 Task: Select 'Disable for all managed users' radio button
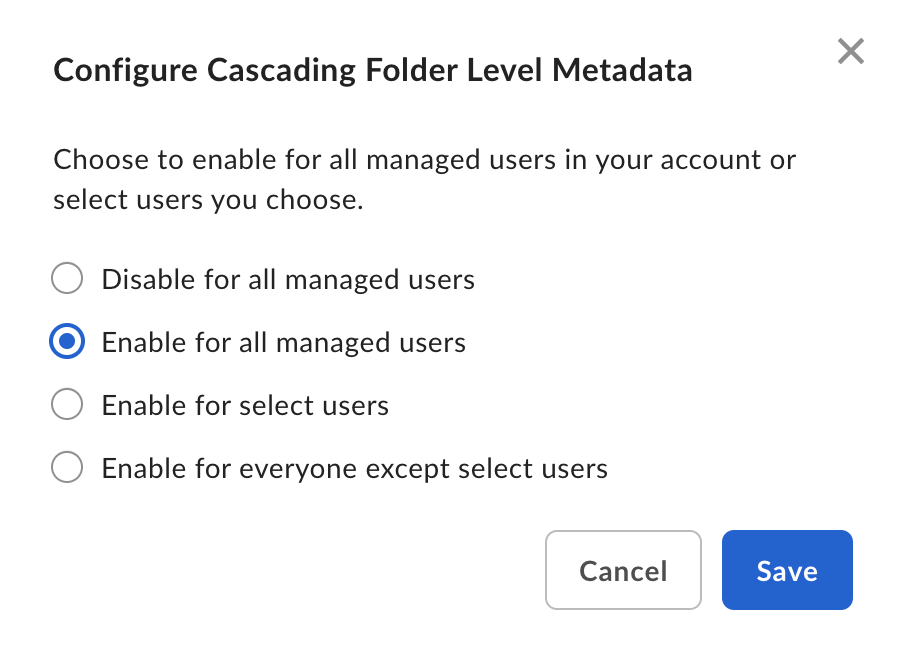66,278
